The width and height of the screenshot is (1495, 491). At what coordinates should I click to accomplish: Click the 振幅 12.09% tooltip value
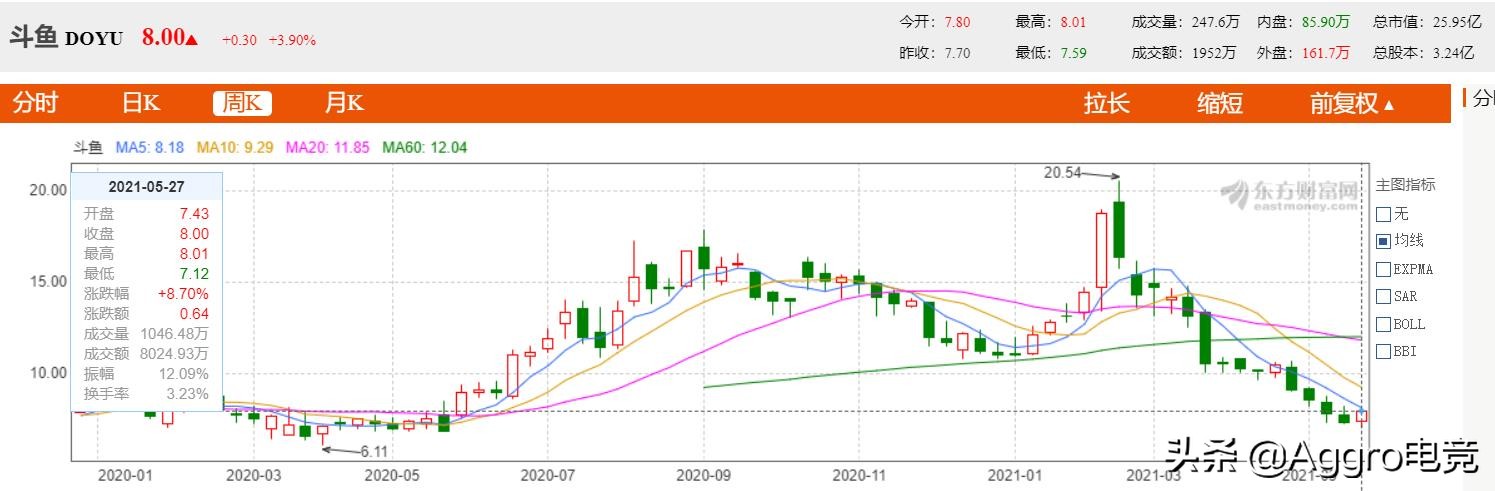click(184, 374)
